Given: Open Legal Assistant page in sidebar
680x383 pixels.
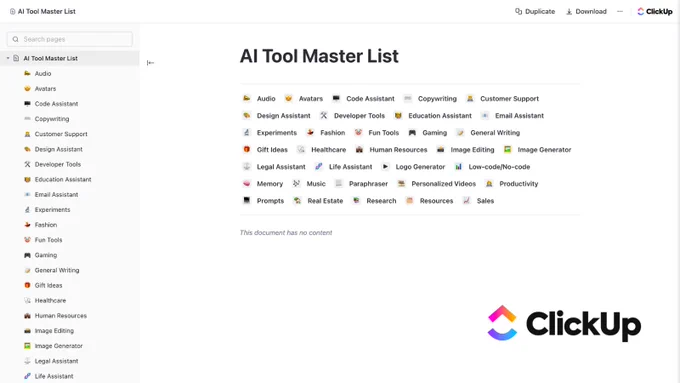Looking at the screenshot, I should [x=56, y=361].
